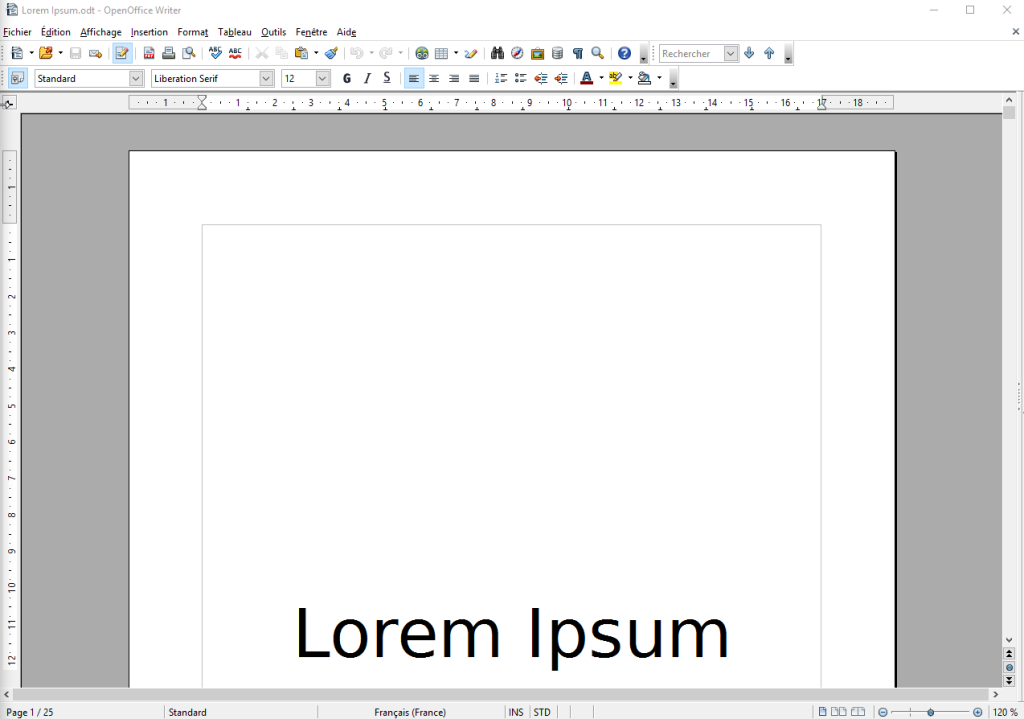Screen dimensions: 1024x719
Task: Click the Find Next arrow button
Action: coord(749,53)
